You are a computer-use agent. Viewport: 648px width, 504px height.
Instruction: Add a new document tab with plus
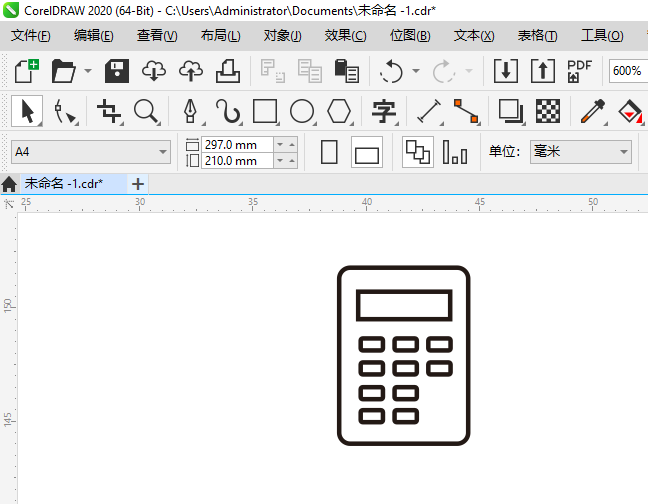pos(138,184)
